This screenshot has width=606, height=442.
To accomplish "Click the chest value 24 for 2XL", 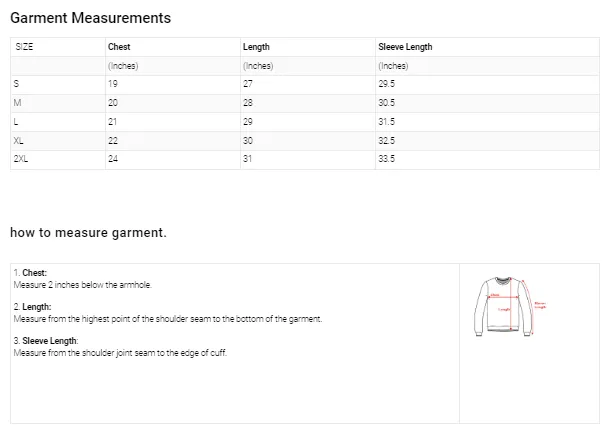I will pyautogui.click(x=113, y=159).
